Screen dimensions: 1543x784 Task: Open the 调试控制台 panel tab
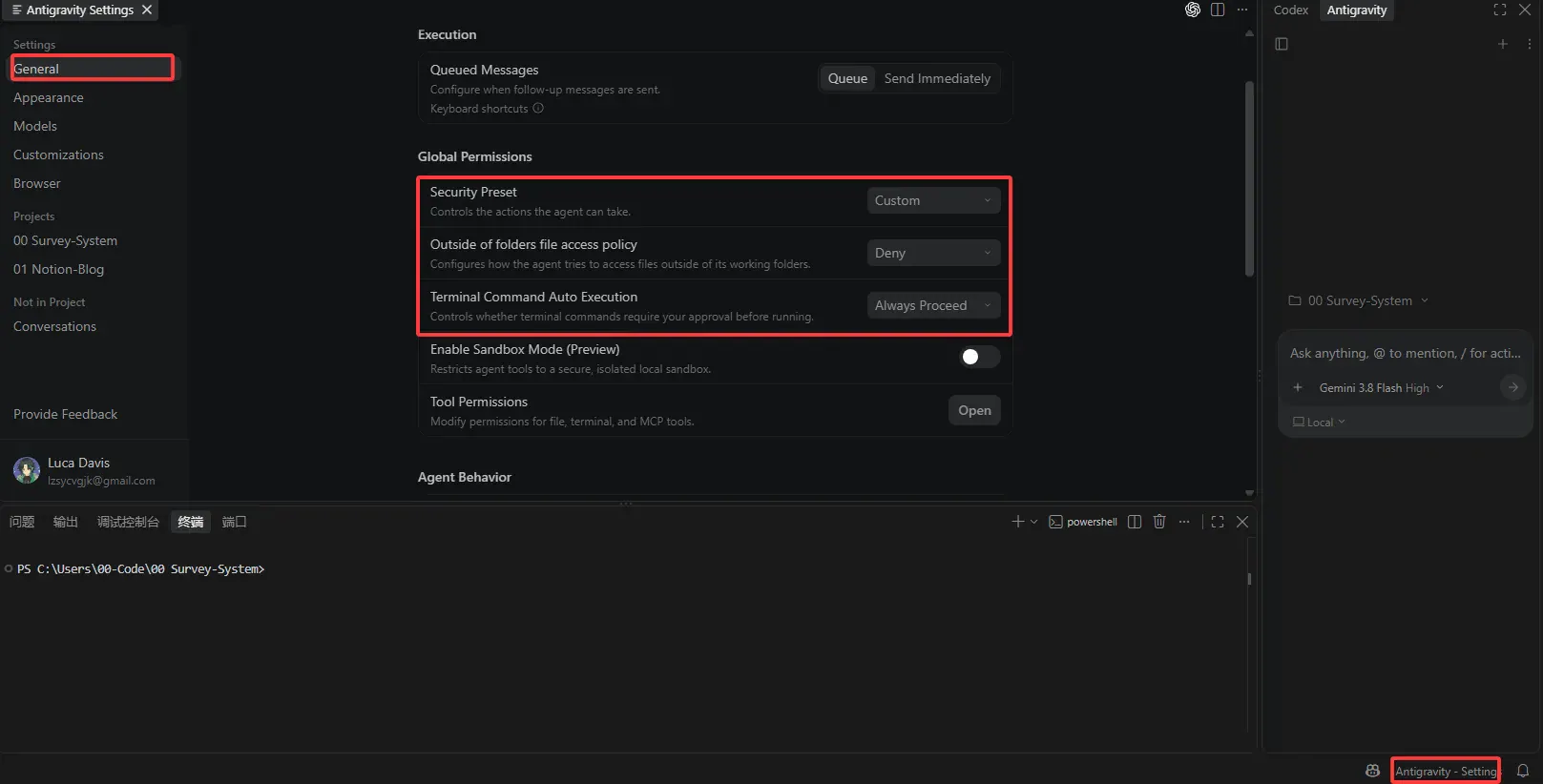[x=128, y=522]
